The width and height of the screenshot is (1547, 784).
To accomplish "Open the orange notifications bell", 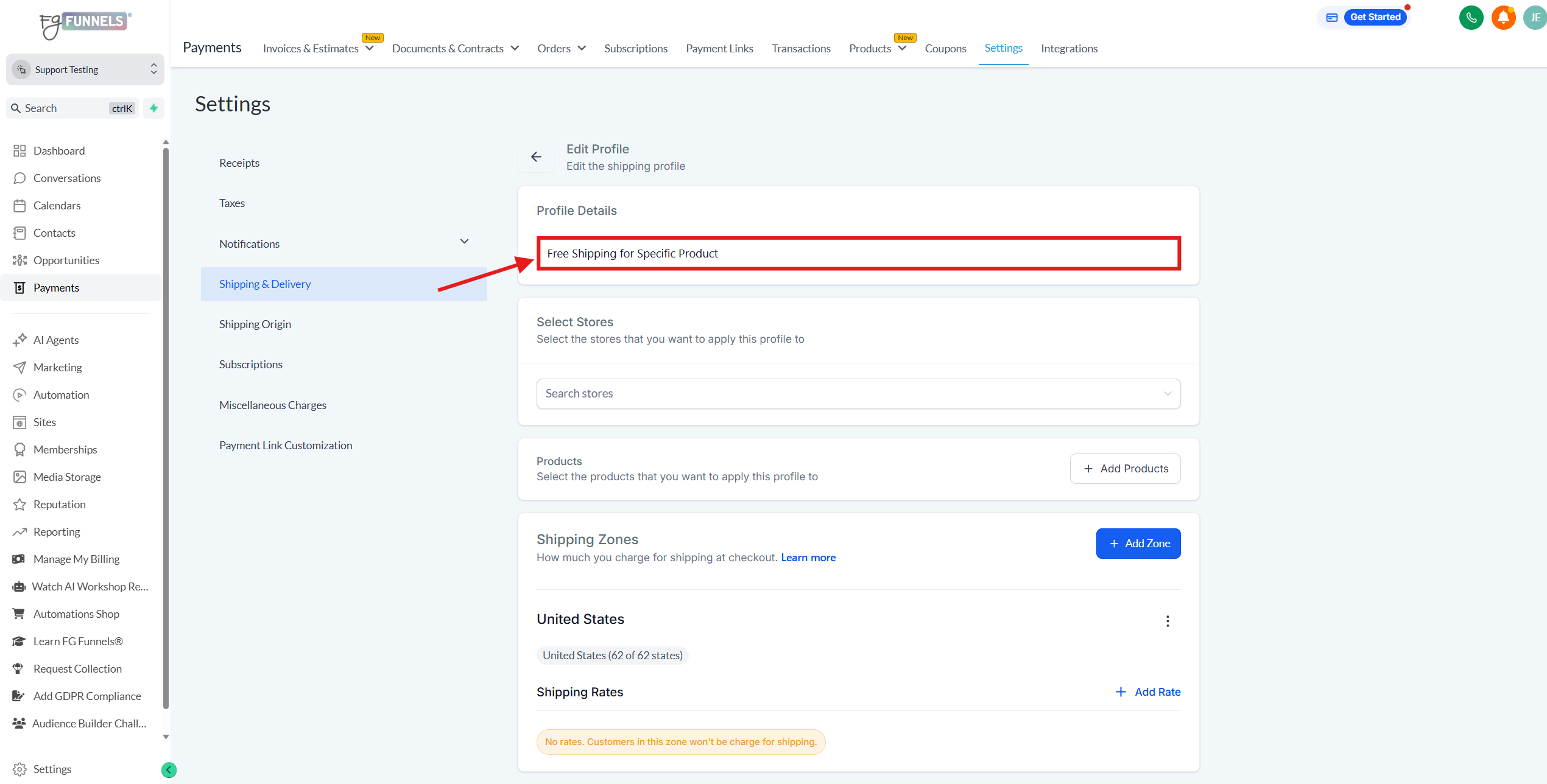I will pos(1503,17).
